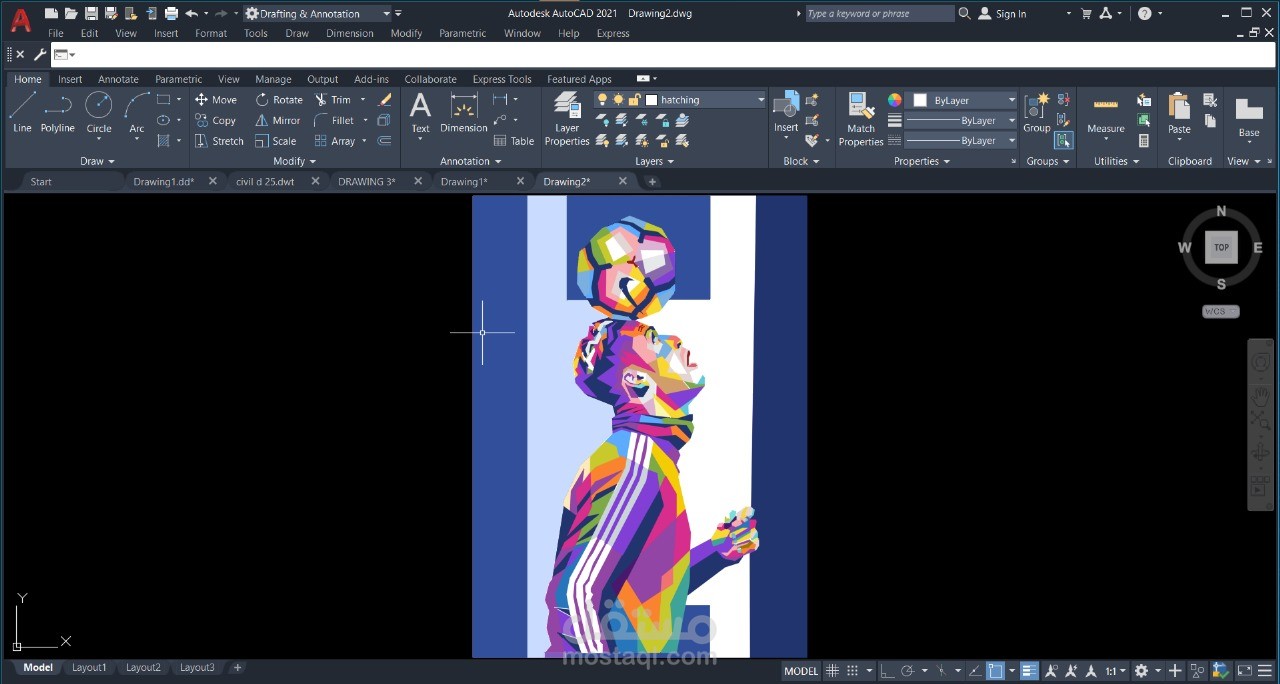Switch to the Annotate ribbon tab
This screenshot has height=684, width=1280.
[x=118, y=79]
